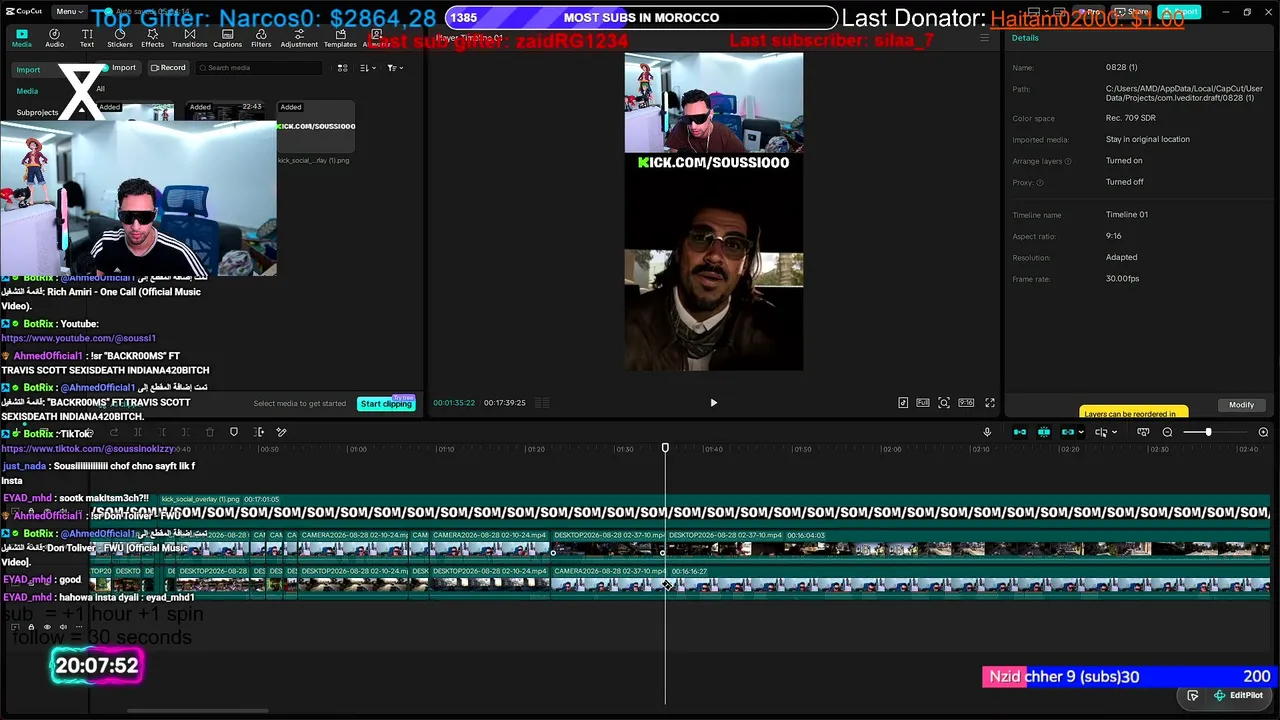Switch to the Transitions tab

tap(189, 38)
